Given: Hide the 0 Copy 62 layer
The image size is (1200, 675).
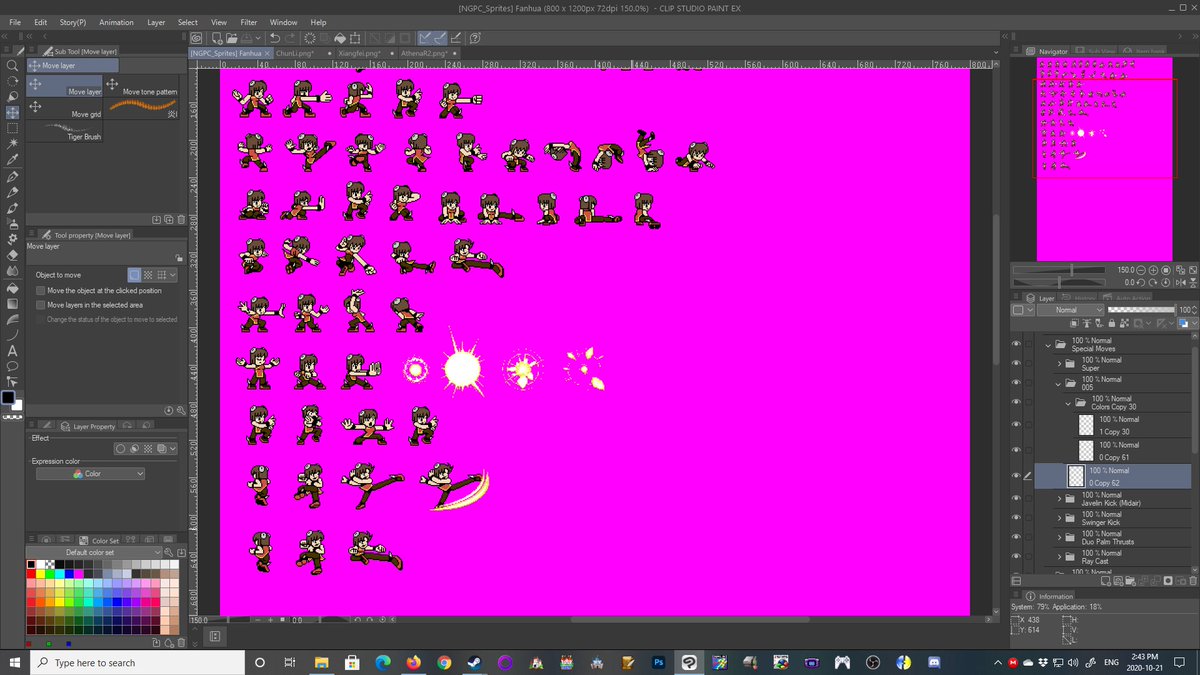Looking at the screenshot, I should point(1017,475).
